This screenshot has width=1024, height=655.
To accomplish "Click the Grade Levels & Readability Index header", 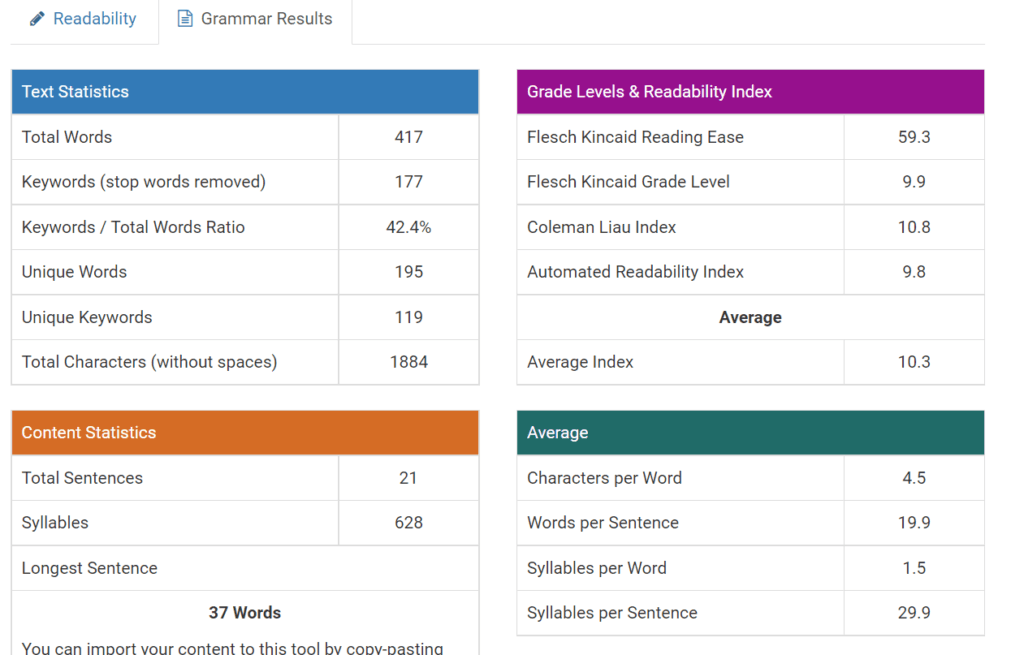I will pyautogui.click(x=750, y=92).
